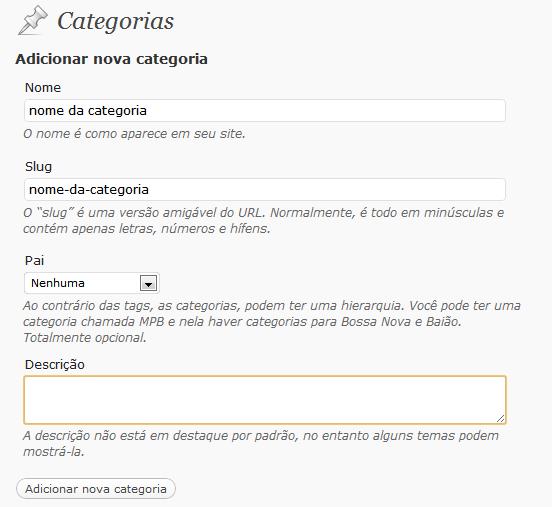Click inside the Descrição text area
This screenshot has height=507, width=552.
pyautogui.click(x=265, y=400)
